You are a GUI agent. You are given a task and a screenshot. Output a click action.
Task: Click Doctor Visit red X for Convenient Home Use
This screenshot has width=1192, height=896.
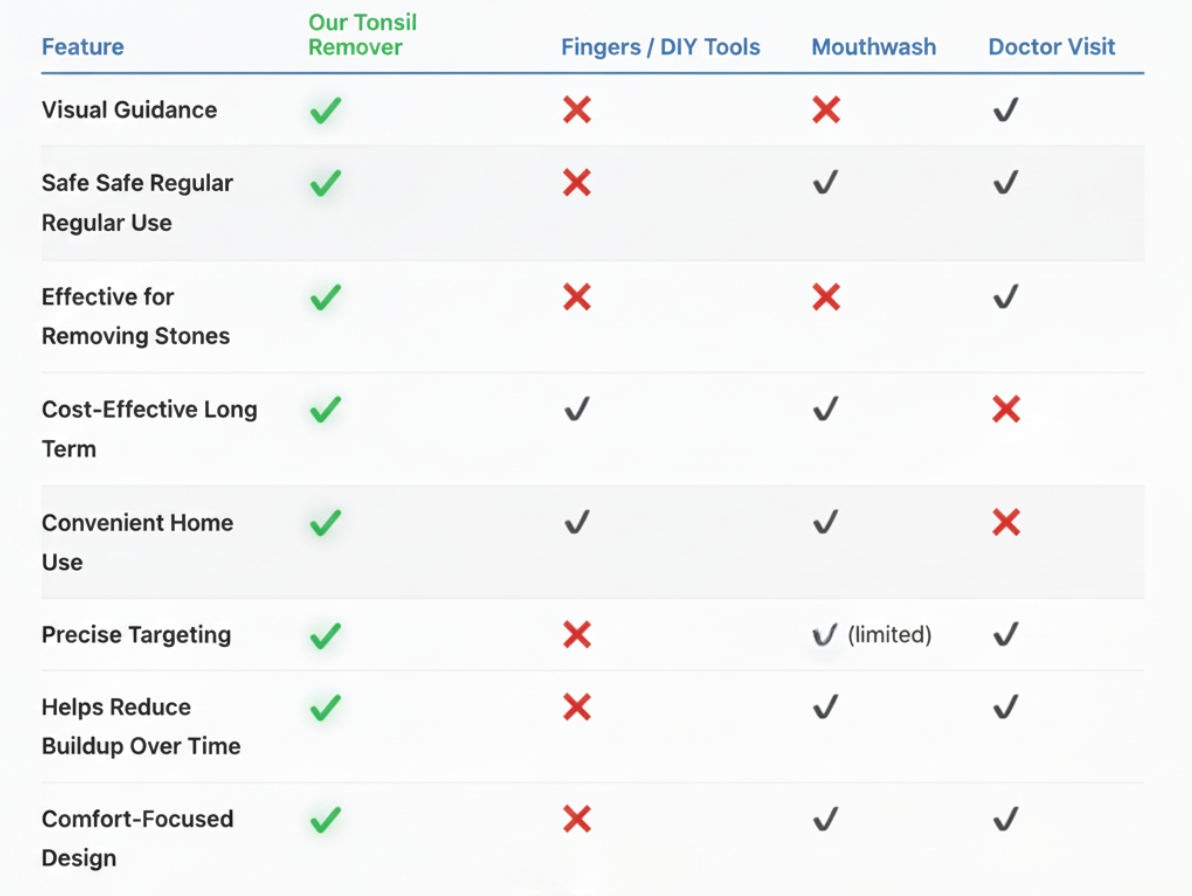click(x=1006, y=522)
